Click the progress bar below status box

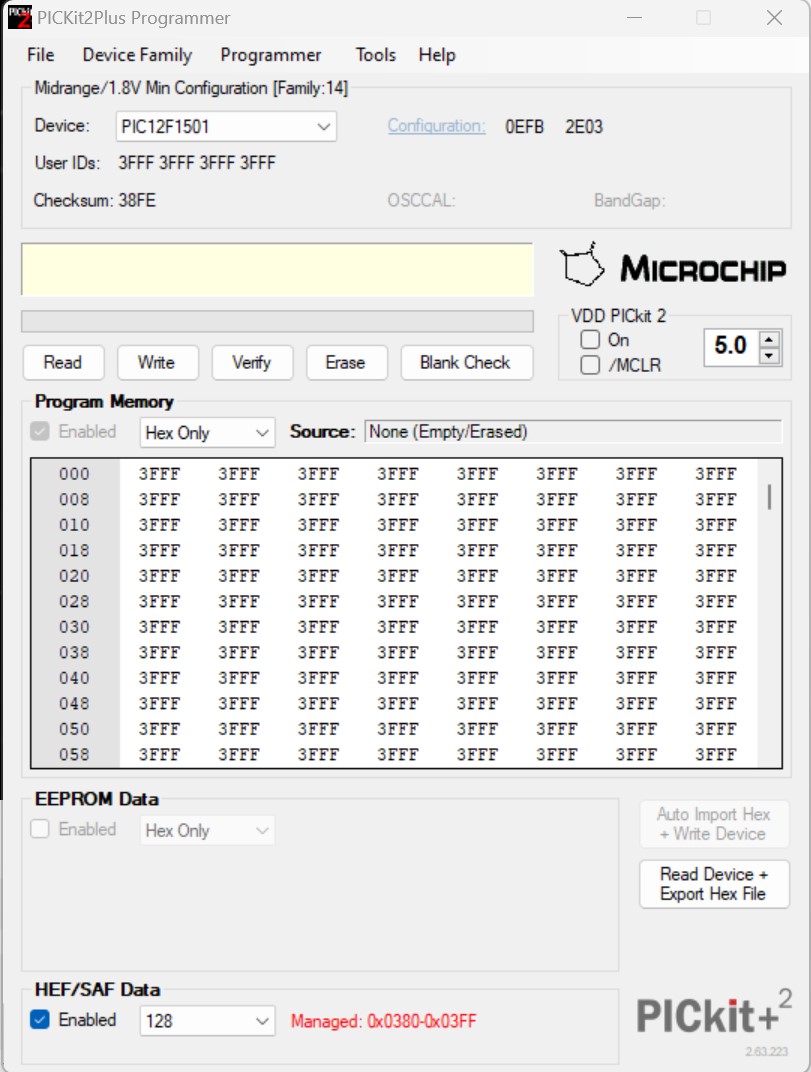(x=277, y=321)
